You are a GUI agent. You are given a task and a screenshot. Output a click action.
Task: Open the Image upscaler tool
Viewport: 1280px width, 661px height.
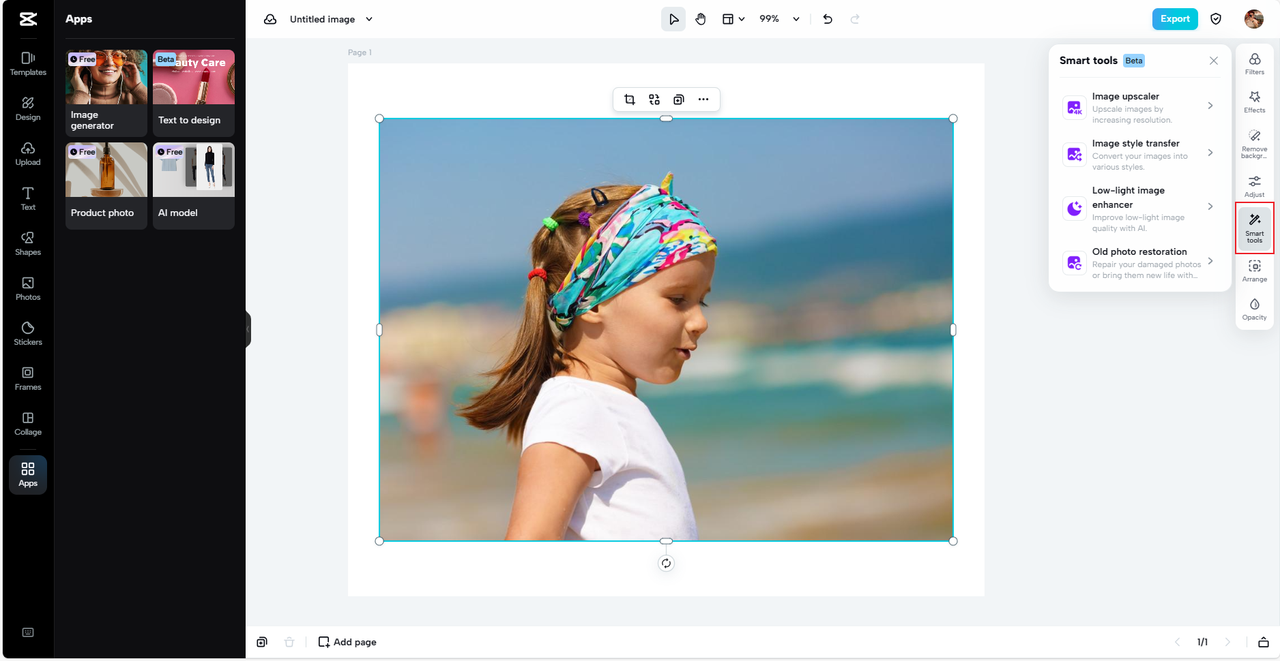[1140, 107]
